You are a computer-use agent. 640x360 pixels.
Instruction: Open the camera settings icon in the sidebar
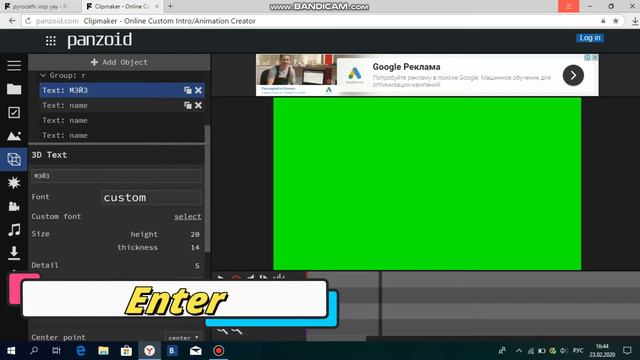click(14, 206)
